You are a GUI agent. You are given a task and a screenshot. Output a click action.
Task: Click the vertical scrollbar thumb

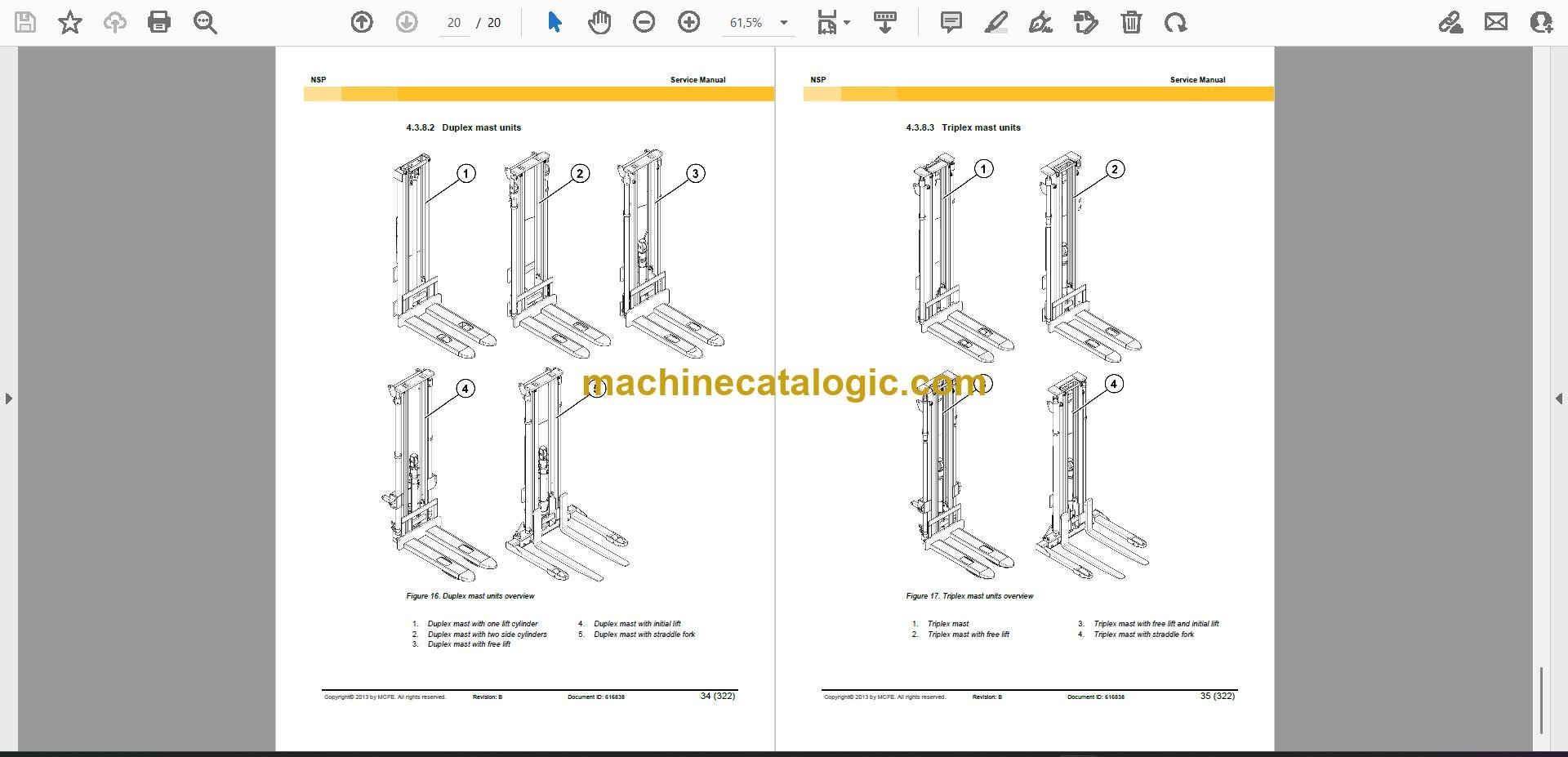tap(1541, 701)
